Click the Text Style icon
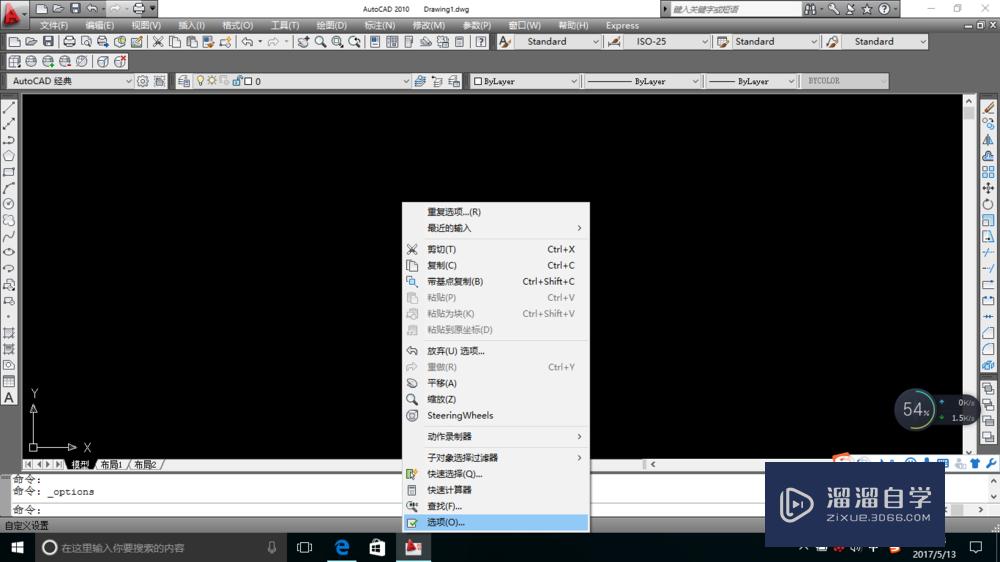The width and height of the screenshot is (1000, 562). [504, 41]
